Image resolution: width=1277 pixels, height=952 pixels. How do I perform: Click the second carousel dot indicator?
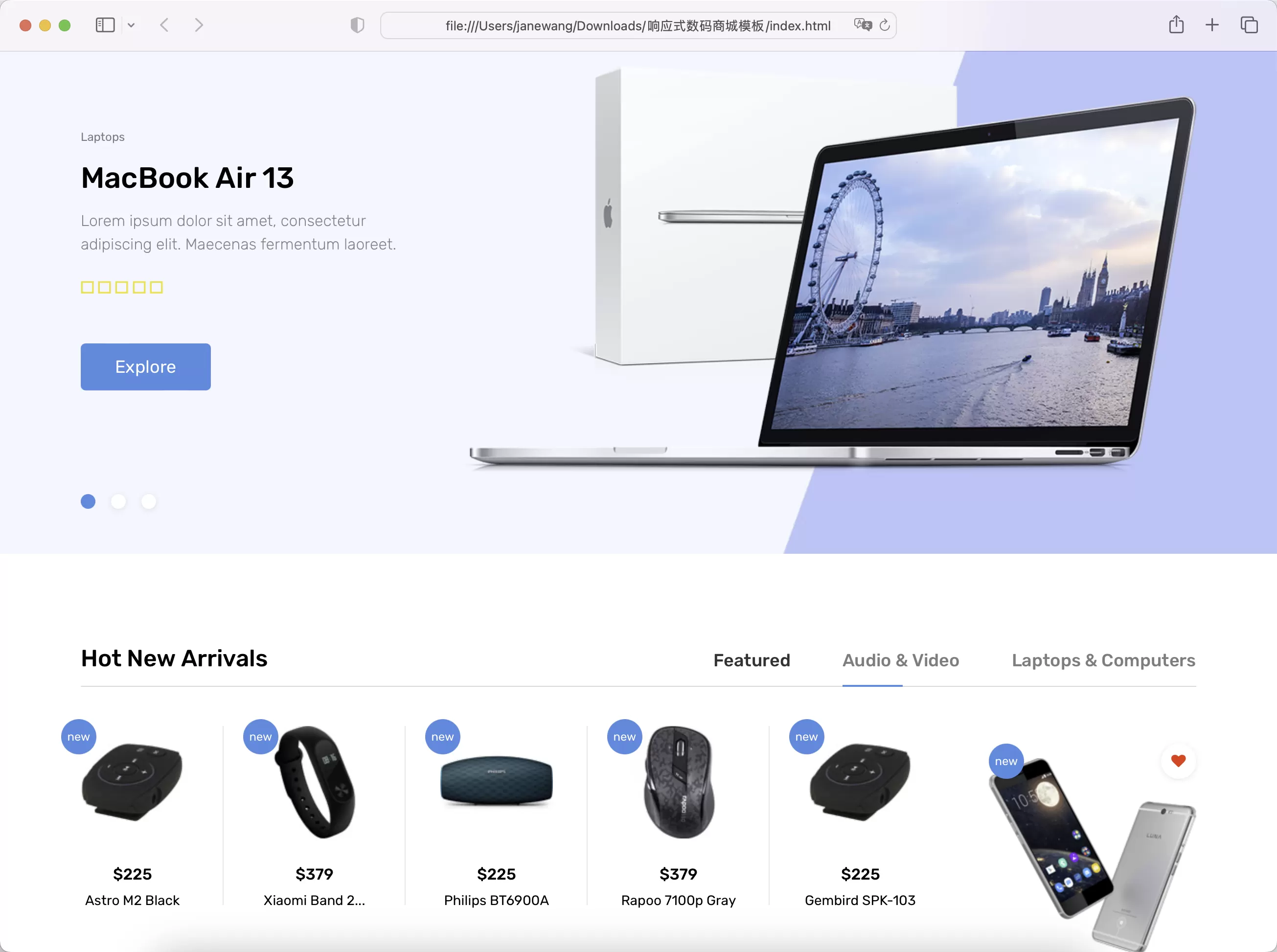tap(118, 501)
